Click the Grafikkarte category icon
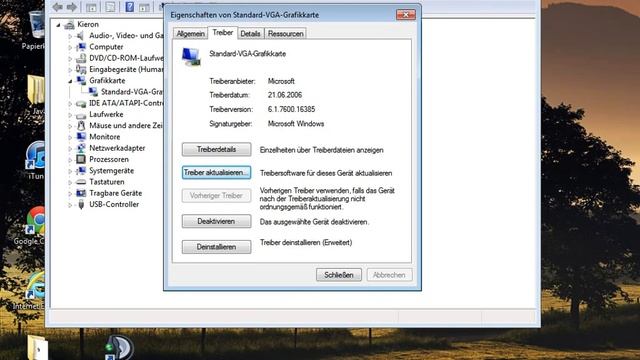 (x=81, y=80)
